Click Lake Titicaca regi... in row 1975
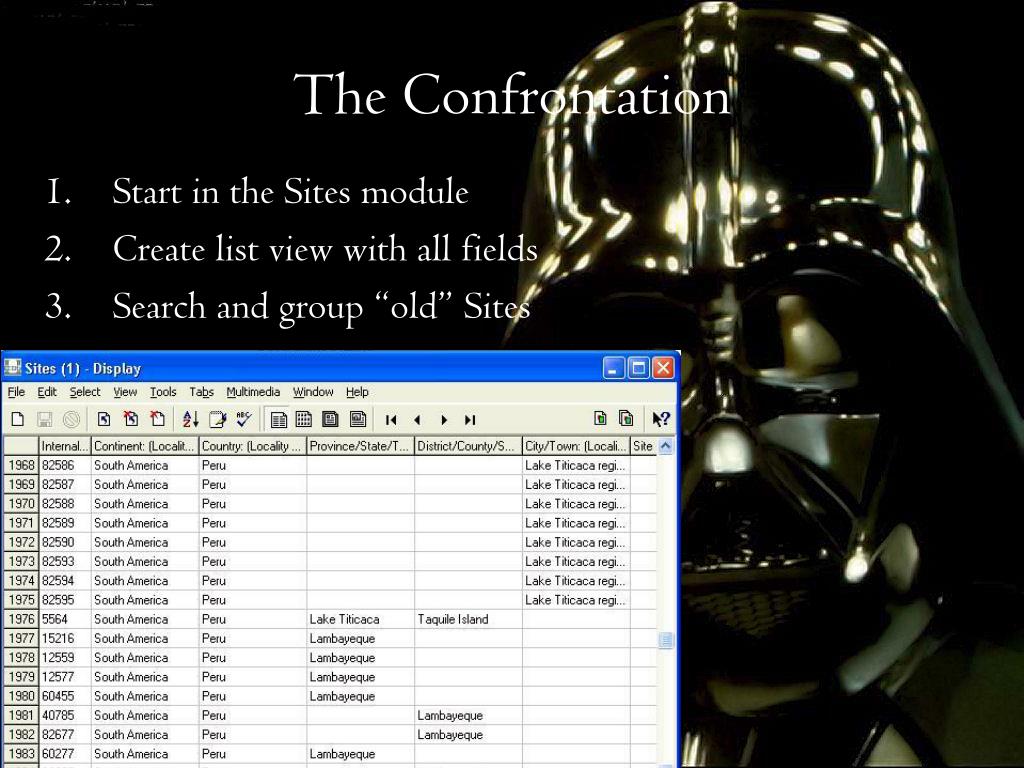 point(575,600)
